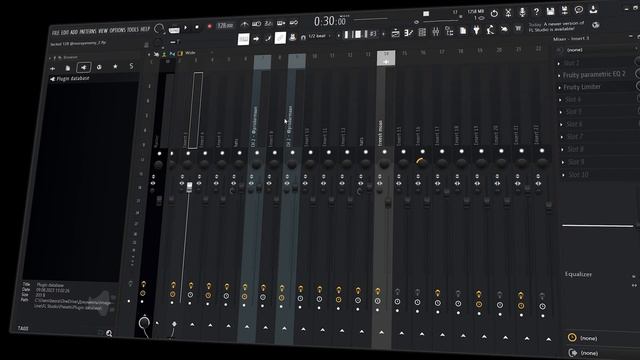
Task: Open the undo history icon
Action: point(494,13)
